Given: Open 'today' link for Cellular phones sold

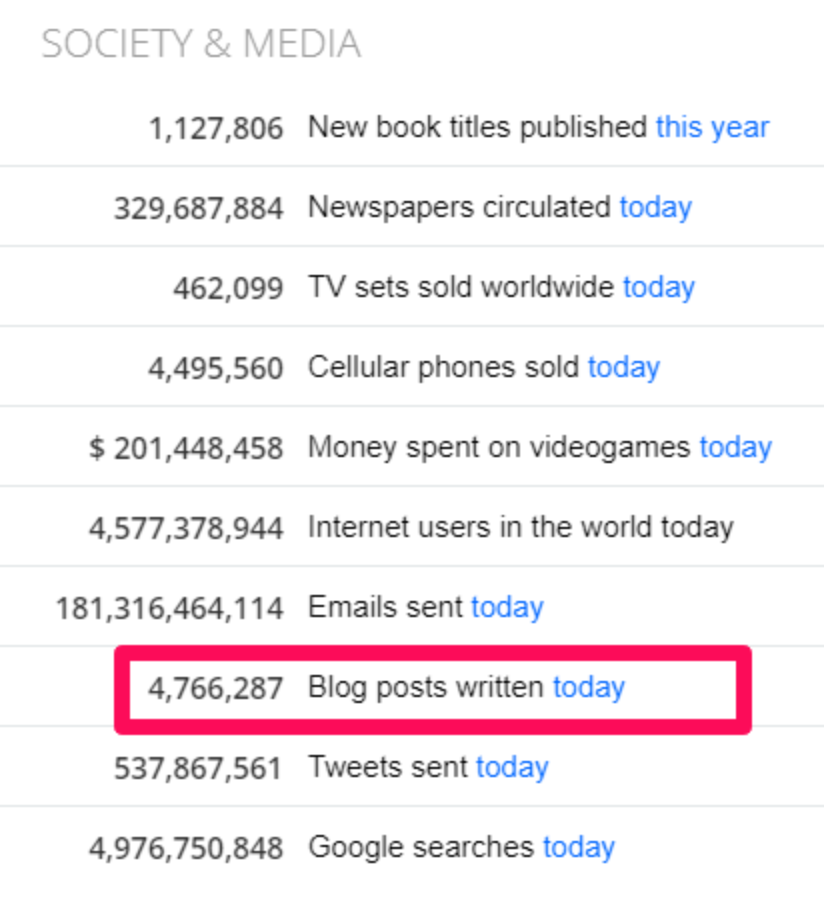Looking at the screenshot, I should [623, 368].
